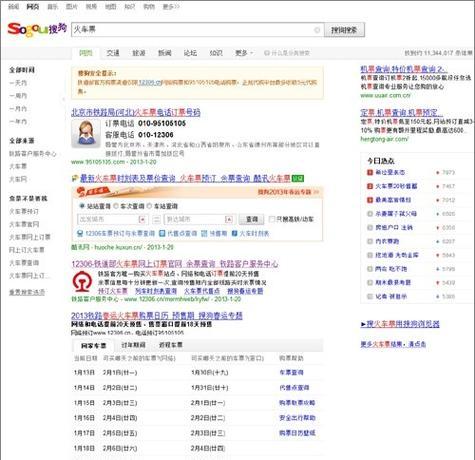This screenshot has width=475, height=460.
Task: Open 音乐 in the top navigation
Action: point(52,7)
